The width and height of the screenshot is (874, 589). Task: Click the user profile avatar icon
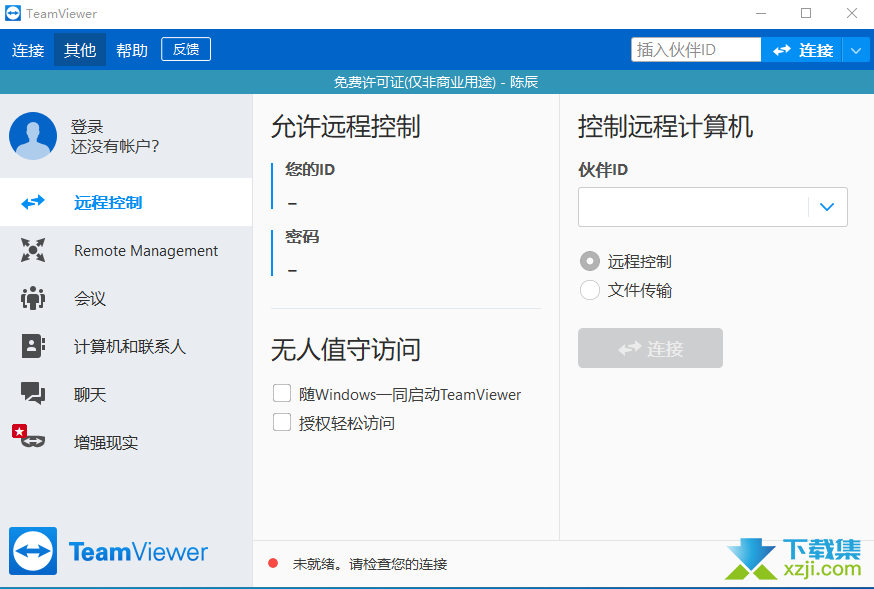(33, 136)
